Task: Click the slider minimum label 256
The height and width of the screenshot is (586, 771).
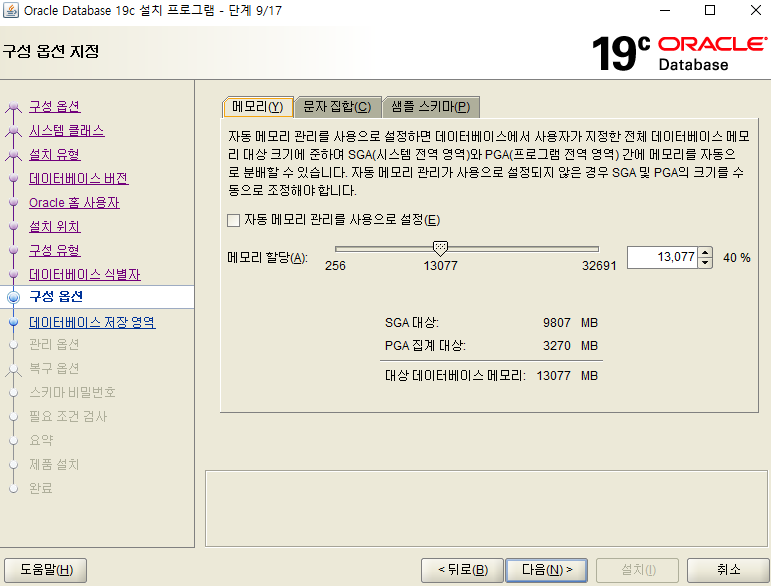Action: pos(335,265)
